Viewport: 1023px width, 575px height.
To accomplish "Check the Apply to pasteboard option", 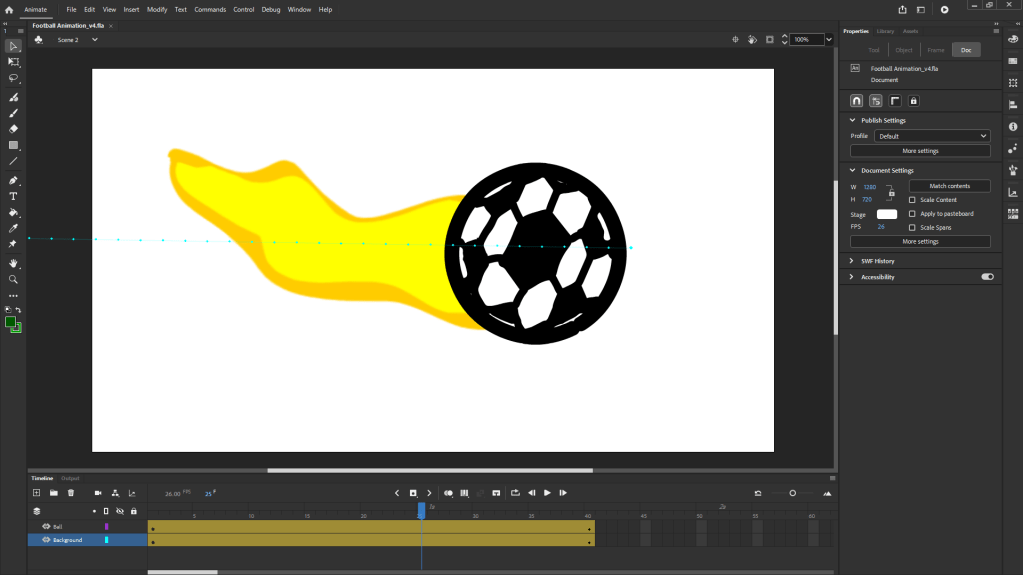I will (x=912, y=214).
